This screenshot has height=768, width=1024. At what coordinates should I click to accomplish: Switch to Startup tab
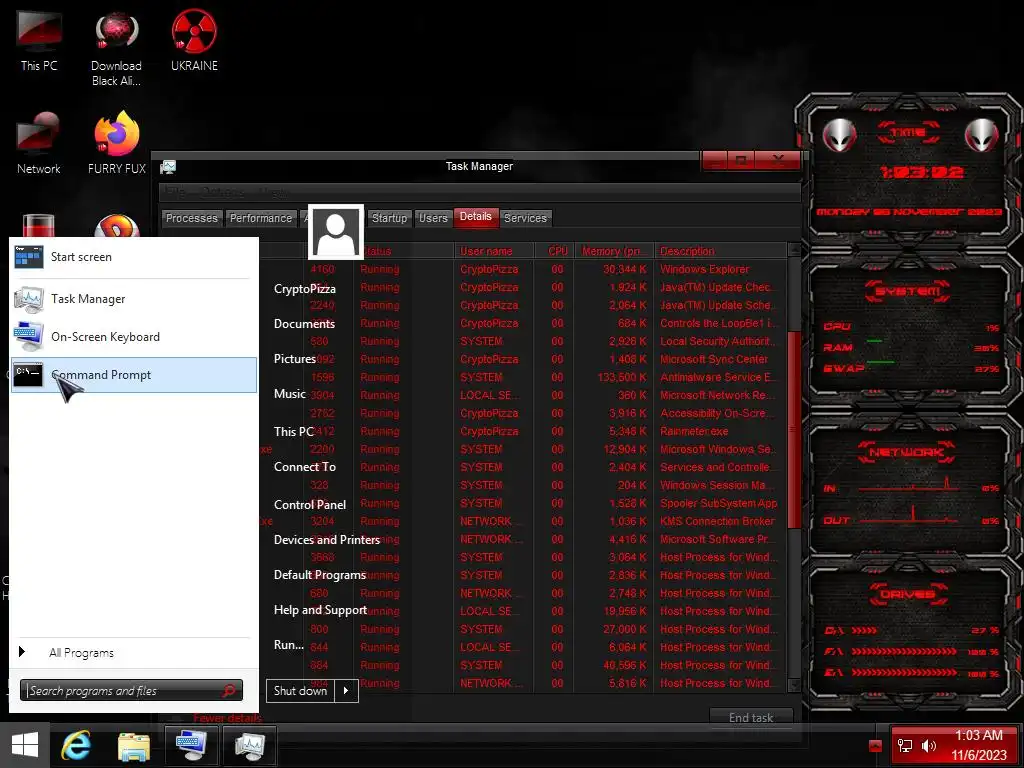click(389, 218)
